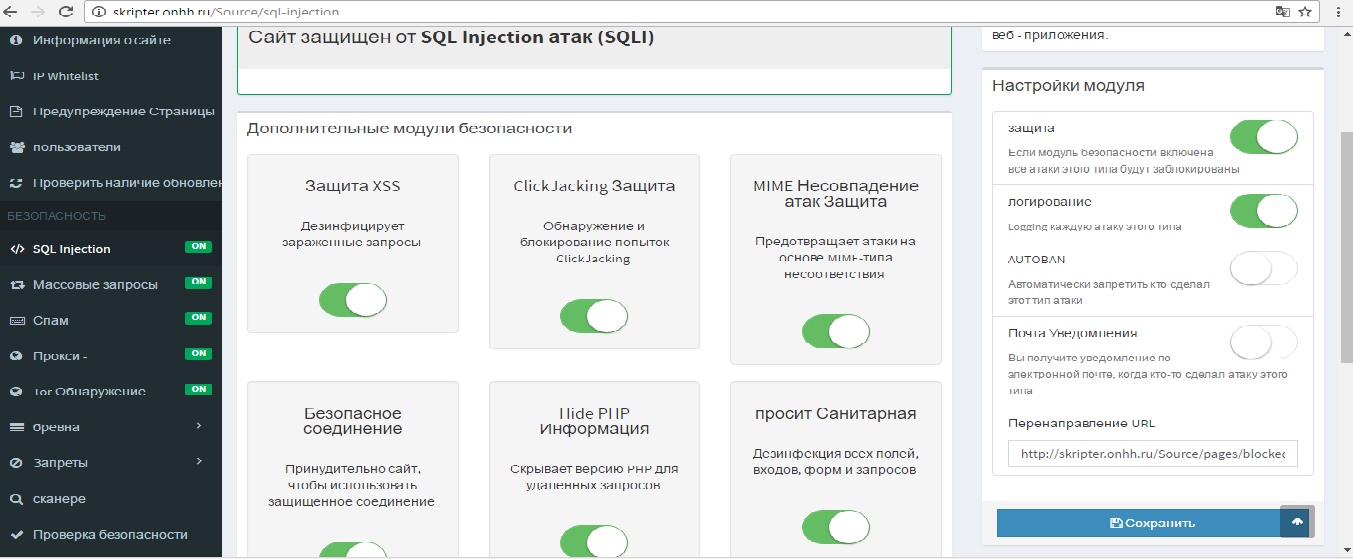The image size is (1353, 559).
Task: Click the flag icon beside IP Whitelist
Action: coord(16,76)
